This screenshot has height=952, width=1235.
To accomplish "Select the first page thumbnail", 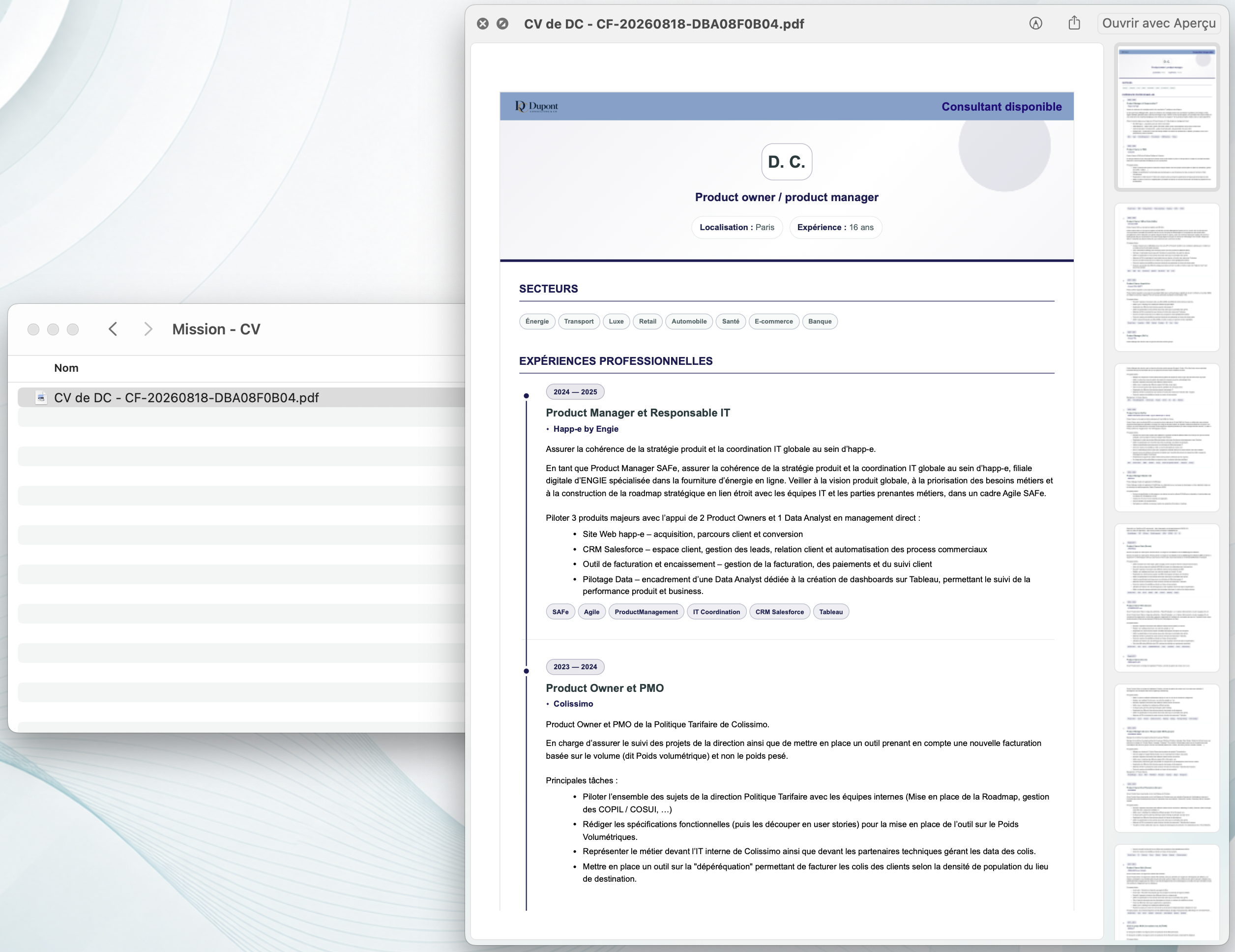I will click(x=1167, y=118).
